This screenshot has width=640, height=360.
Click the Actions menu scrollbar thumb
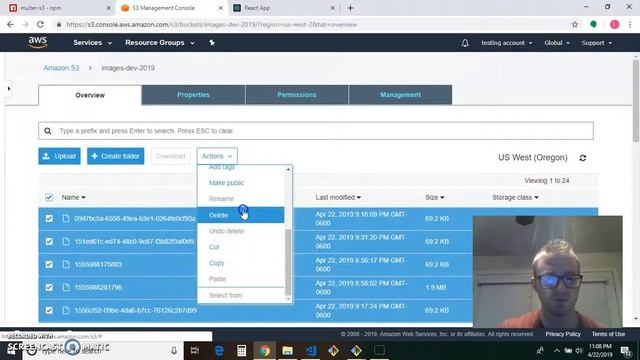point(288,261)
